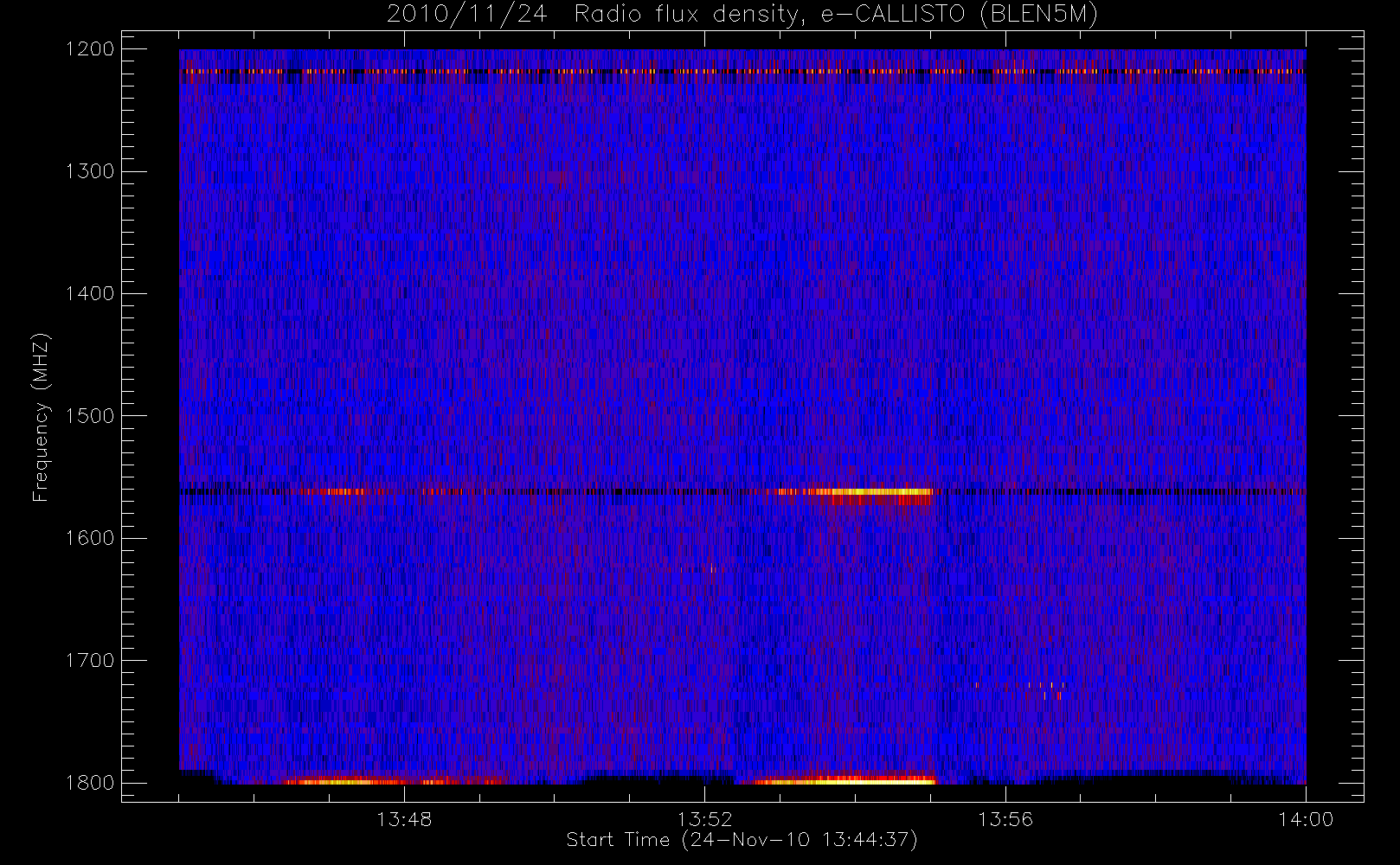Click the small orange spot near 1625 MHz
Image resolution: width=1400 pixels, height=865 pixels.
click(711, 568)
